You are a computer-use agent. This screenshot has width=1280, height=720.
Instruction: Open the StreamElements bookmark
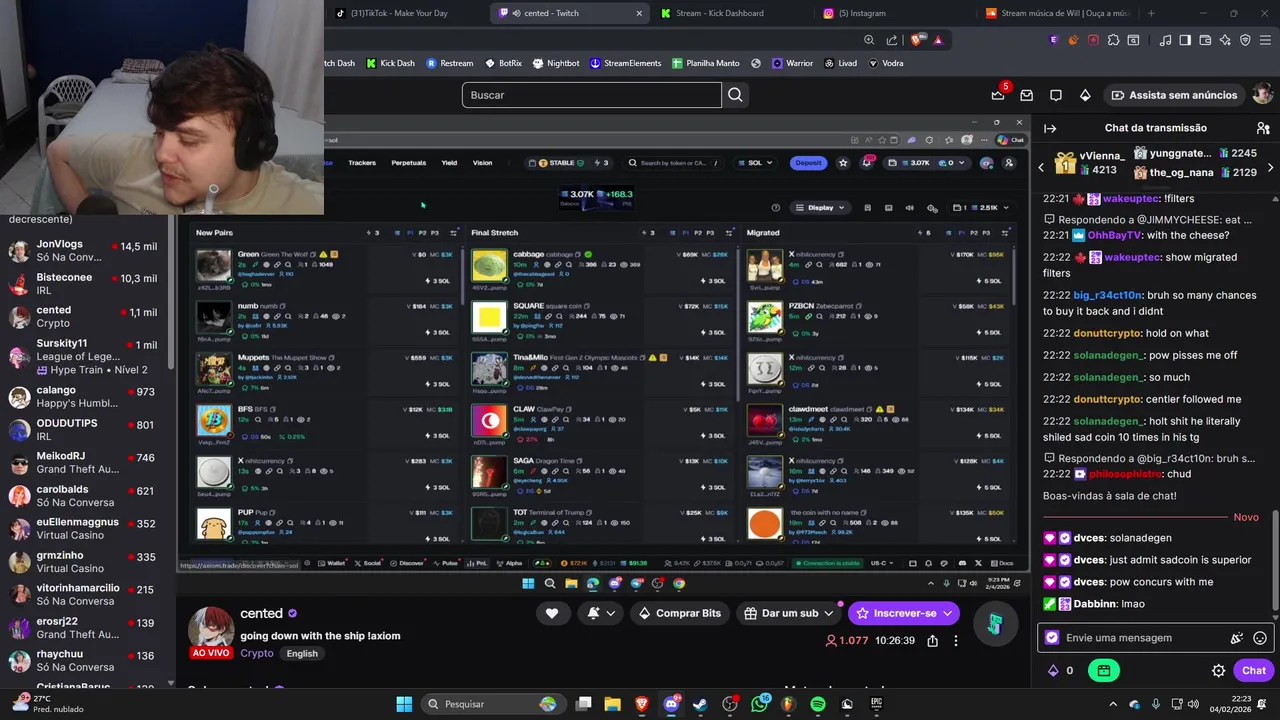625,63
